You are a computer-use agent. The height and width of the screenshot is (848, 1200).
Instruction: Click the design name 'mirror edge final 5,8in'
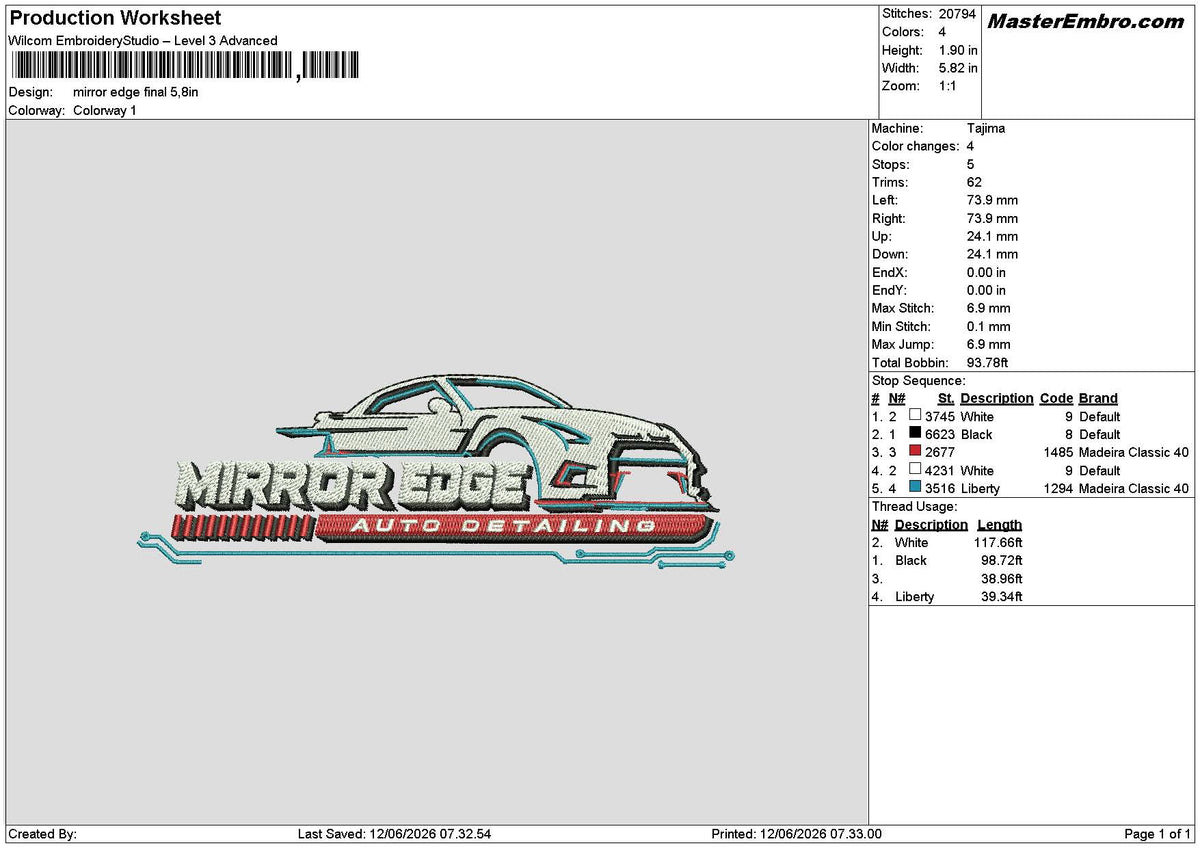pyautogui.click(x=136, y=92)
